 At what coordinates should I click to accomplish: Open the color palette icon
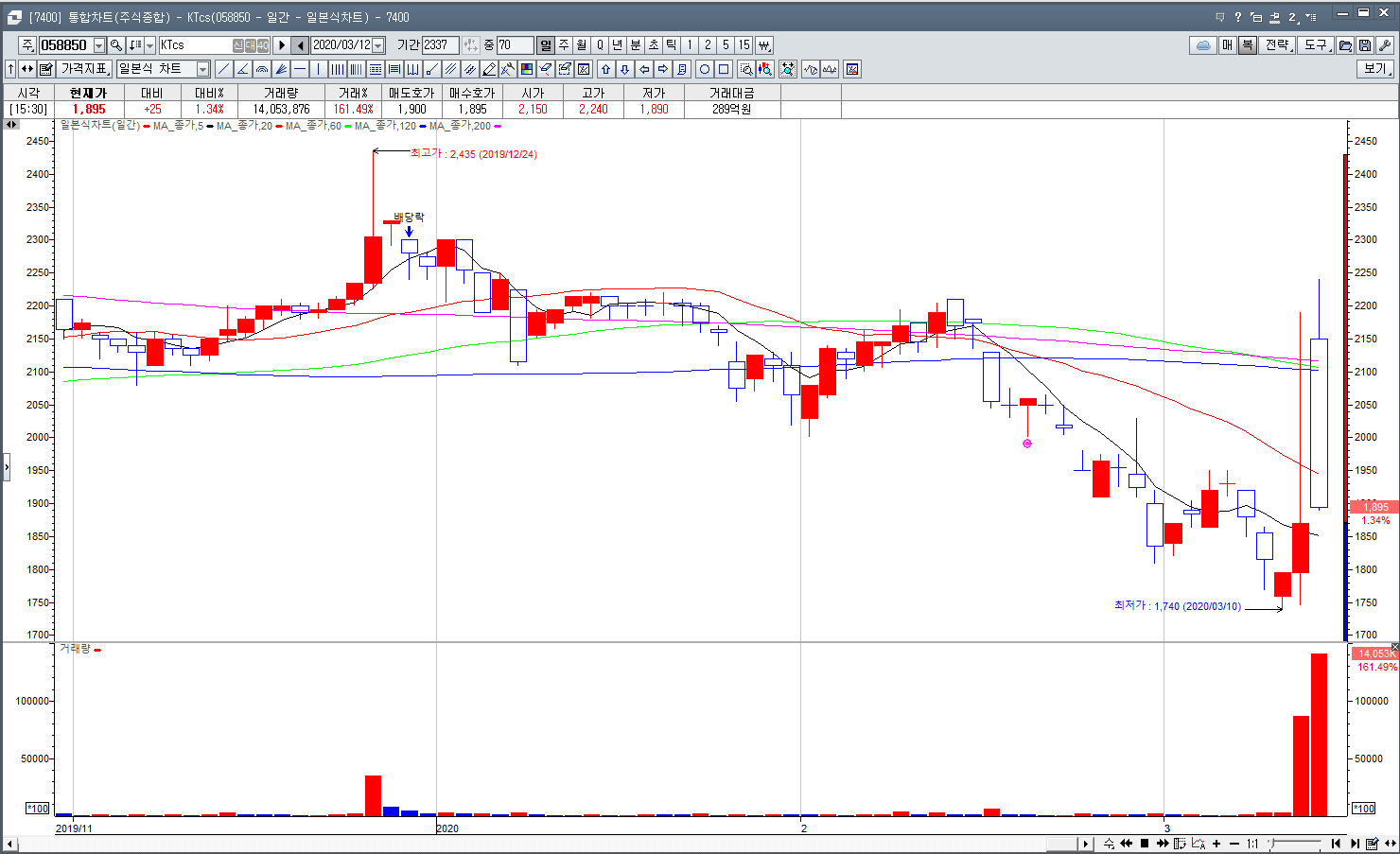click(527, 69)
